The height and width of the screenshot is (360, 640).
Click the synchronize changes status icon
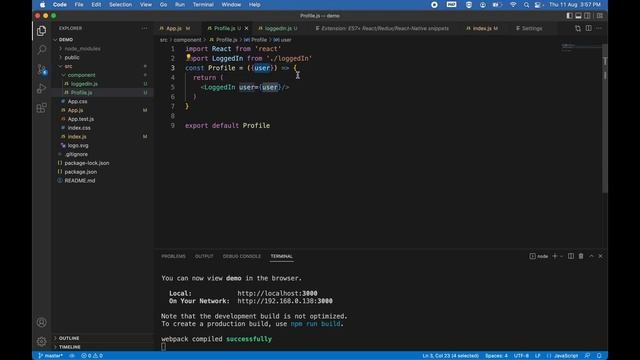72,356
